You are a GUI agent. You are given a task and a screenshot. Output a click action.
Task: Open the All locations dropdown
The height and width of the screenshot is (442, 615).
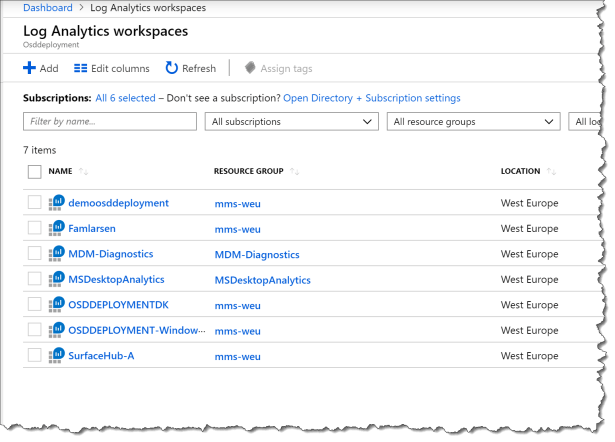[585, 122]
